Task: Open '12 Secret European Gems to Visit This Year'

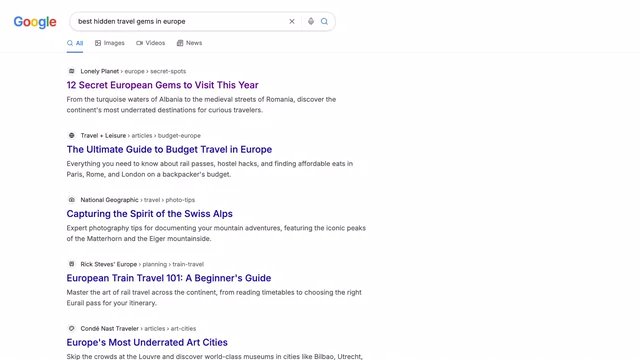Action: pos(162,85)
